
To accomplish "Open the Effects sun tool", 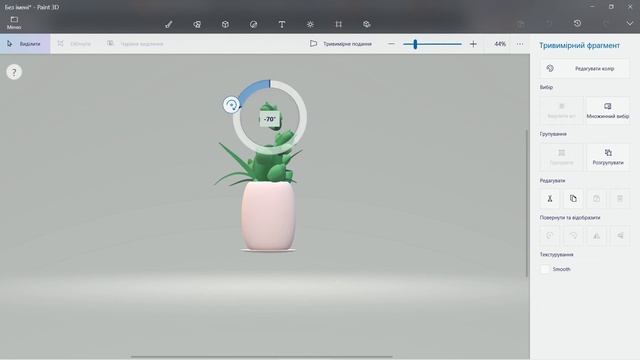I will (310, 24).
